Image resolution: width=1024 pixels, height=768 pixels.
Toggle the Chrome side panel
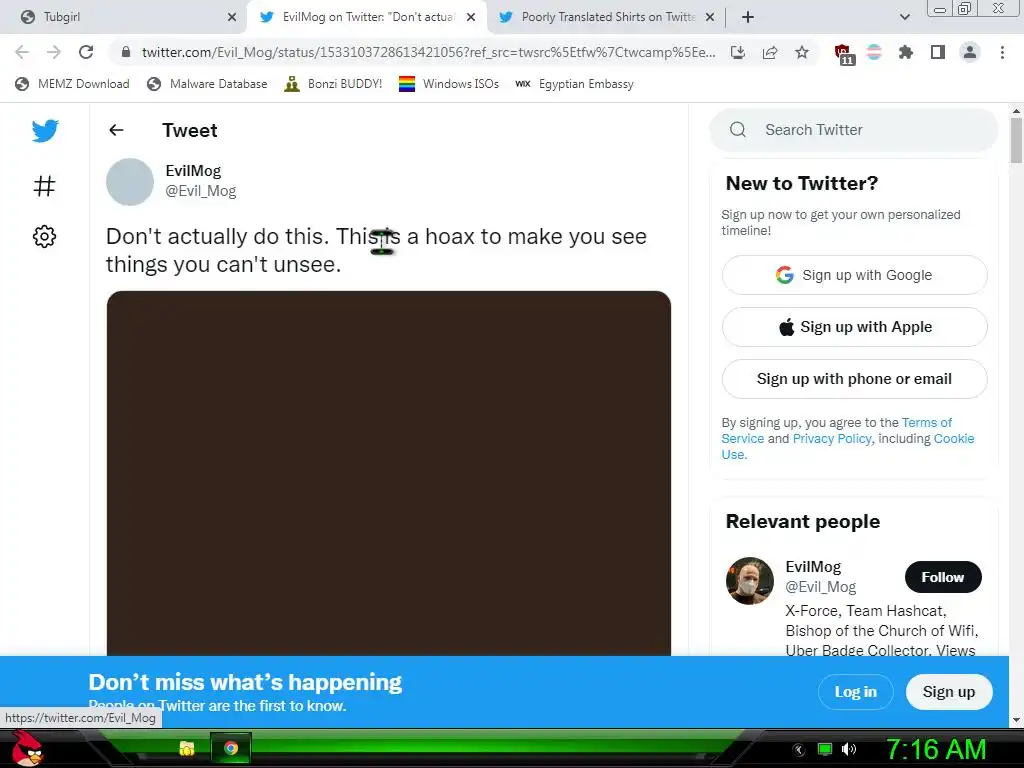click(938, 52)
